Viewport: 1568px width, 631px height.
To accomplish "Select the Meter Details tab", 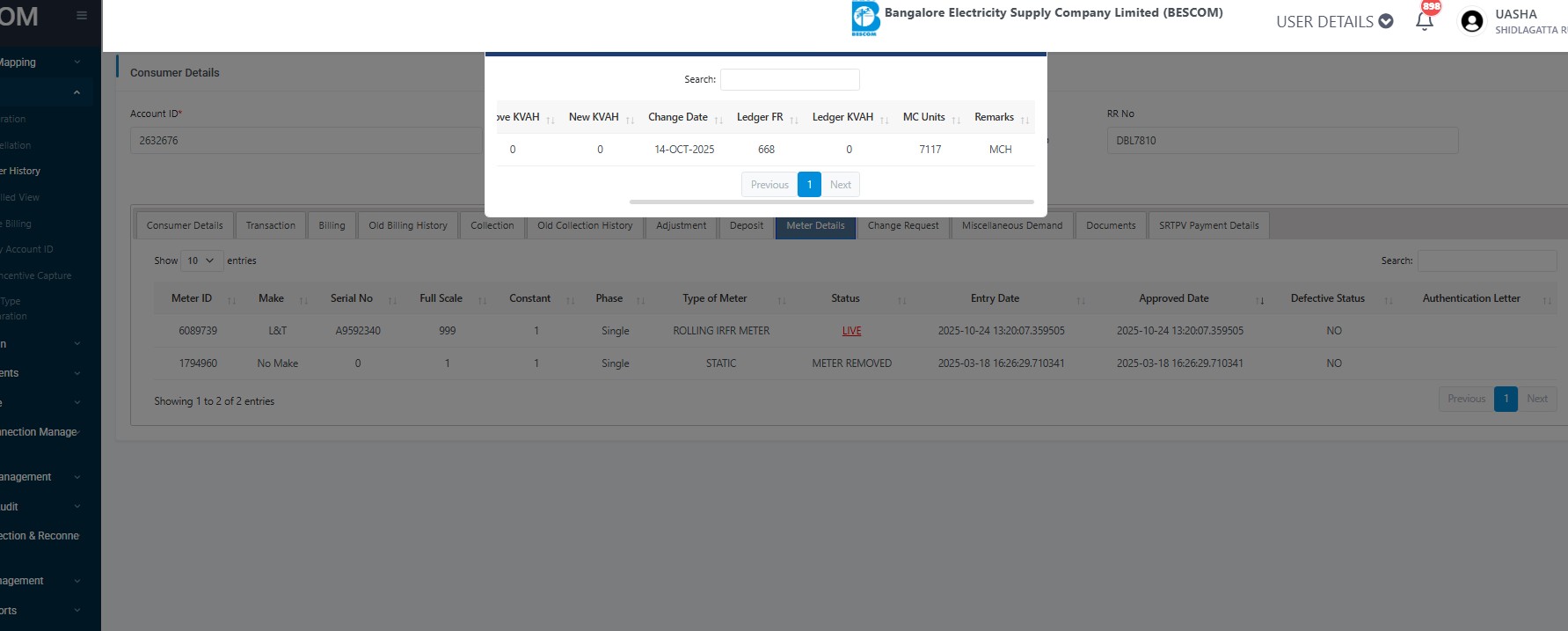I will coord(815,225).
